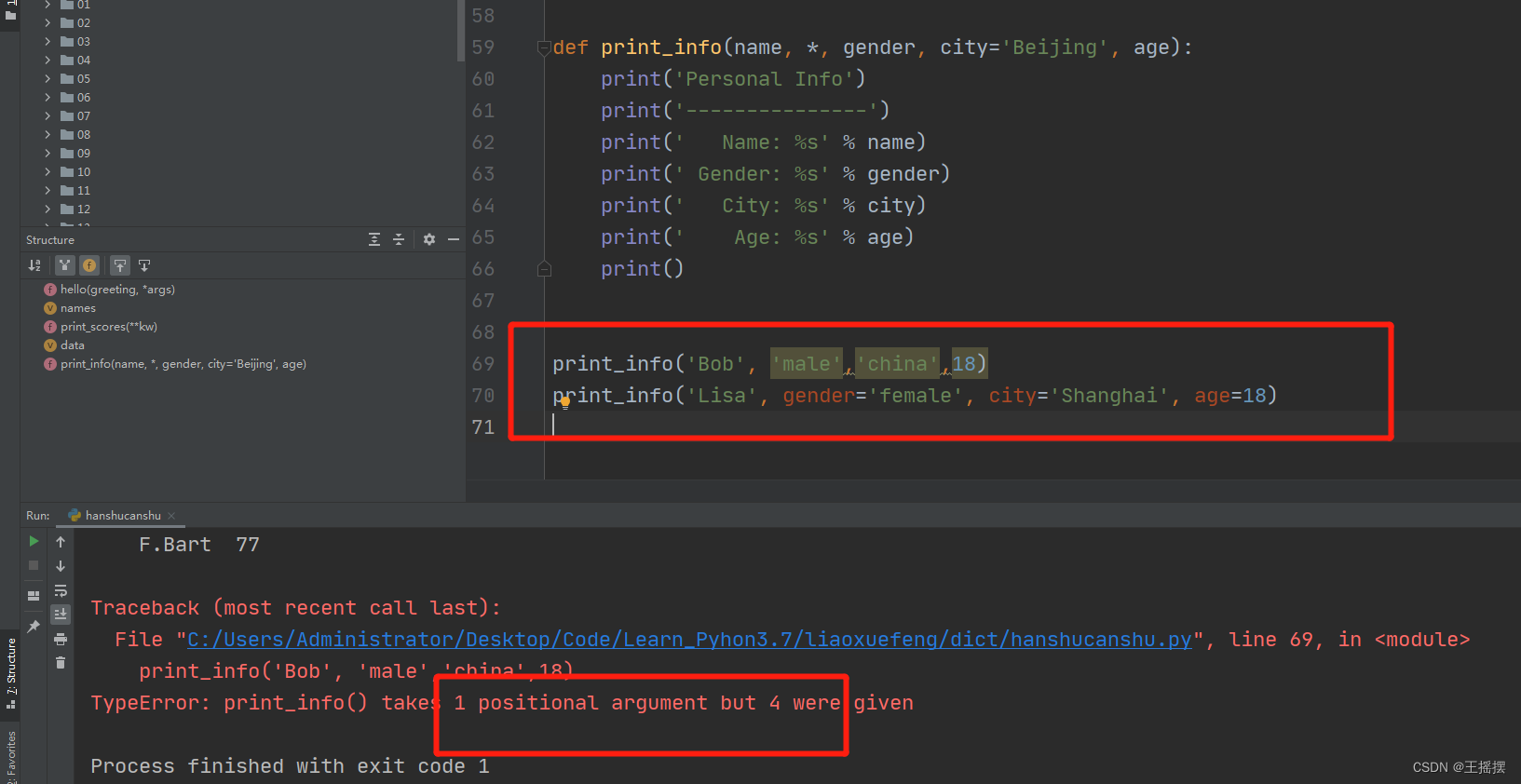Click Print icon in Run console

point(61,639)
